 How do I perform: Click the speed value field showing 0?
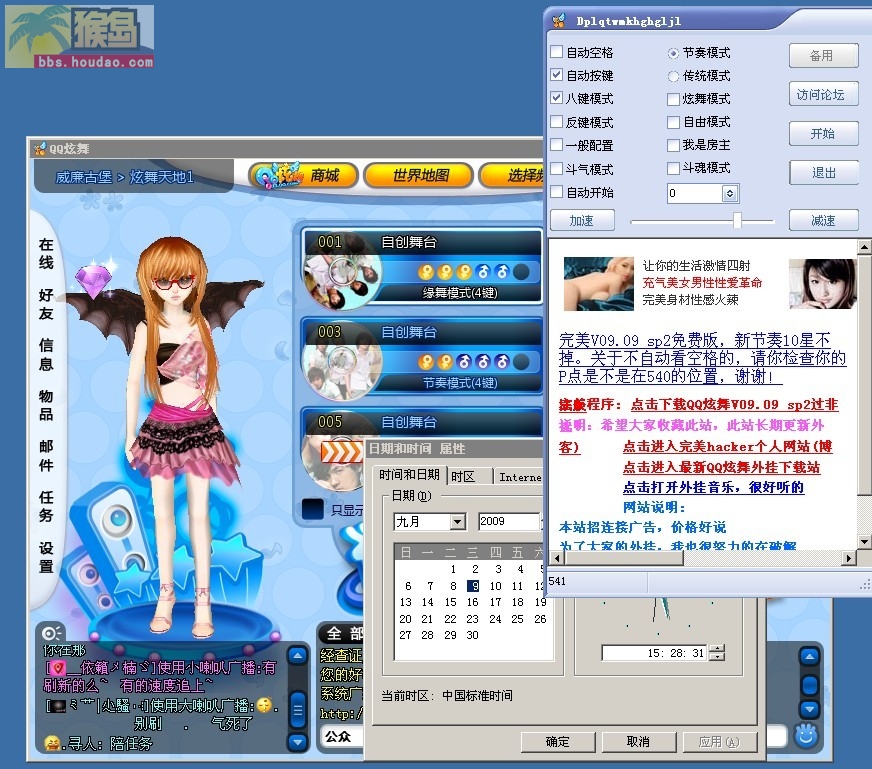695,193
